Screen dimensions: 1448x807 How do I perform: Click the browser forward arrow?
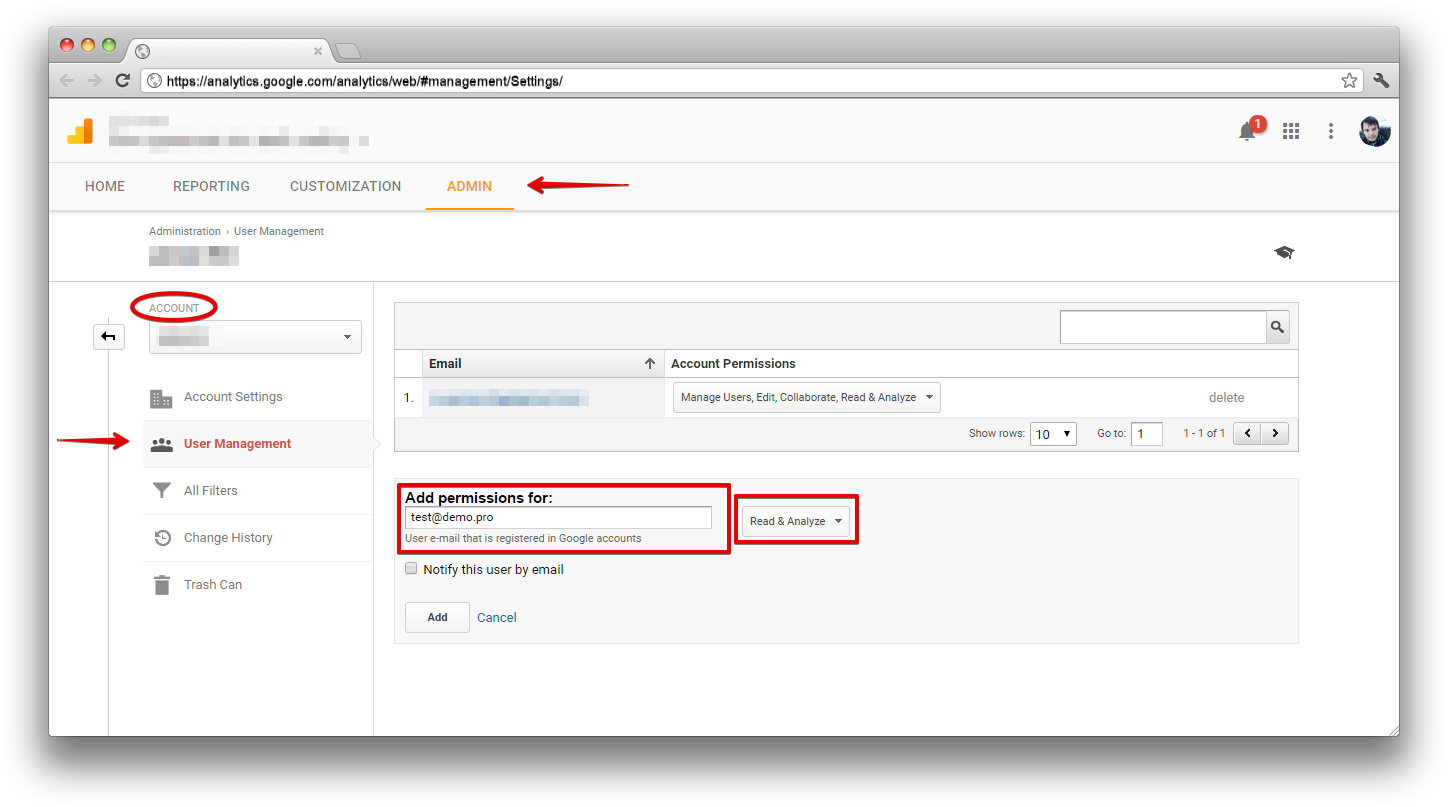coord(94,81)
